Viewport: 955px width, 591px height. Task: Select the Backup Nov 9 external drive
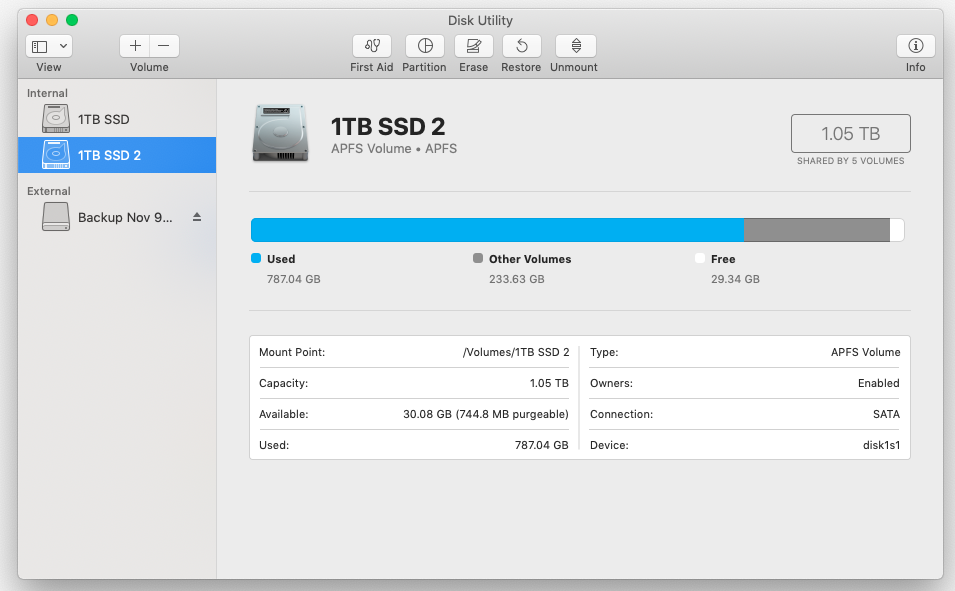(117, 218)
